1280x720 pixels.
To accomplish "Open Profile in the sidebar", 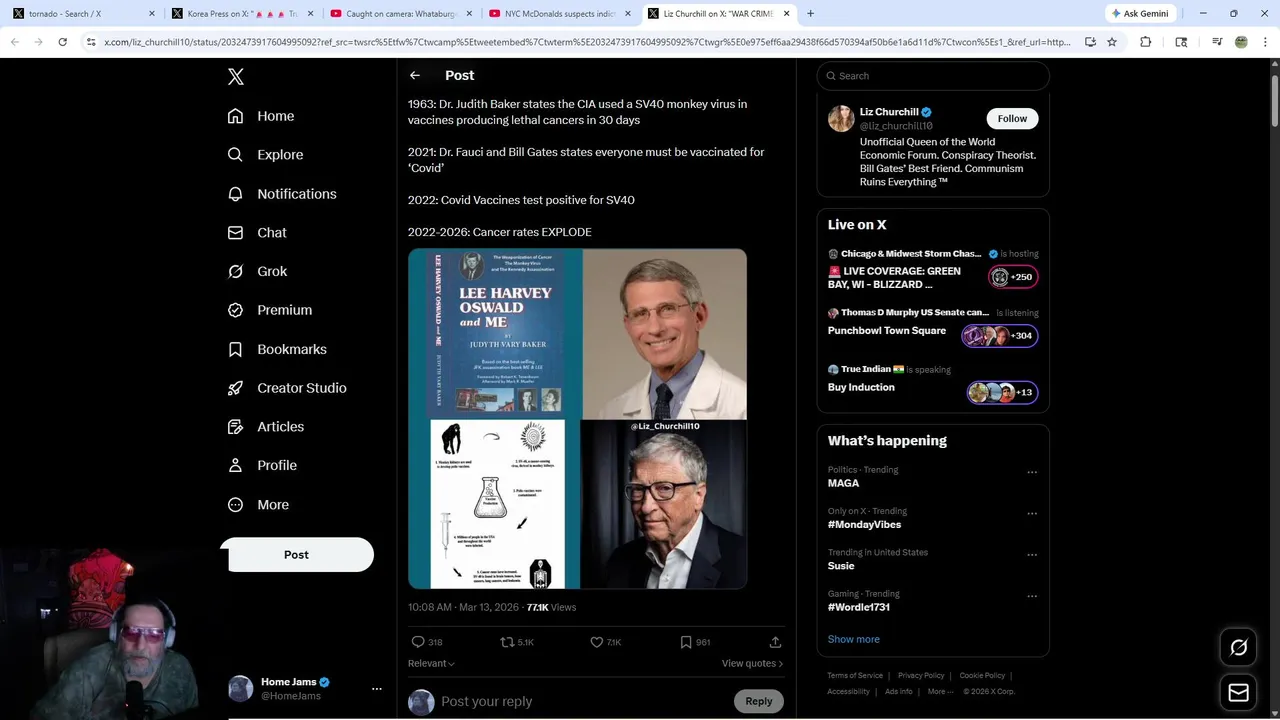I will (262, 465).
